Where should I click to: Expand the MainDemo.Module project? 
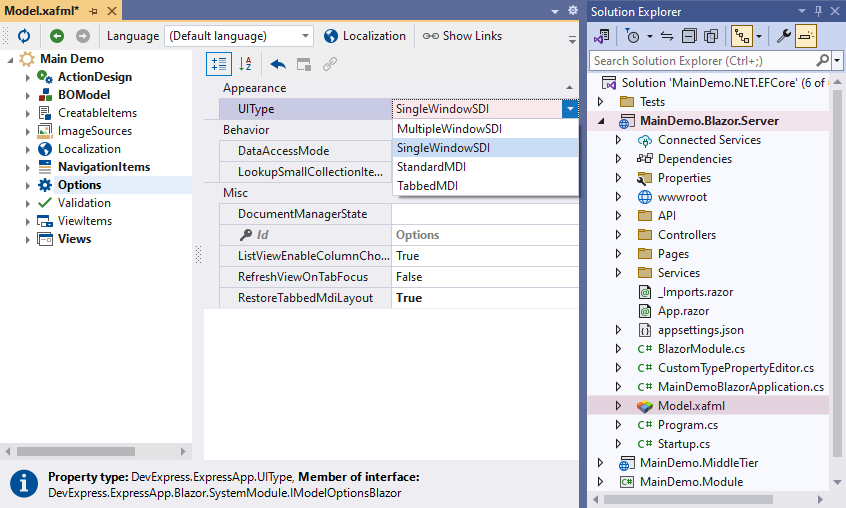coord(601,482)
